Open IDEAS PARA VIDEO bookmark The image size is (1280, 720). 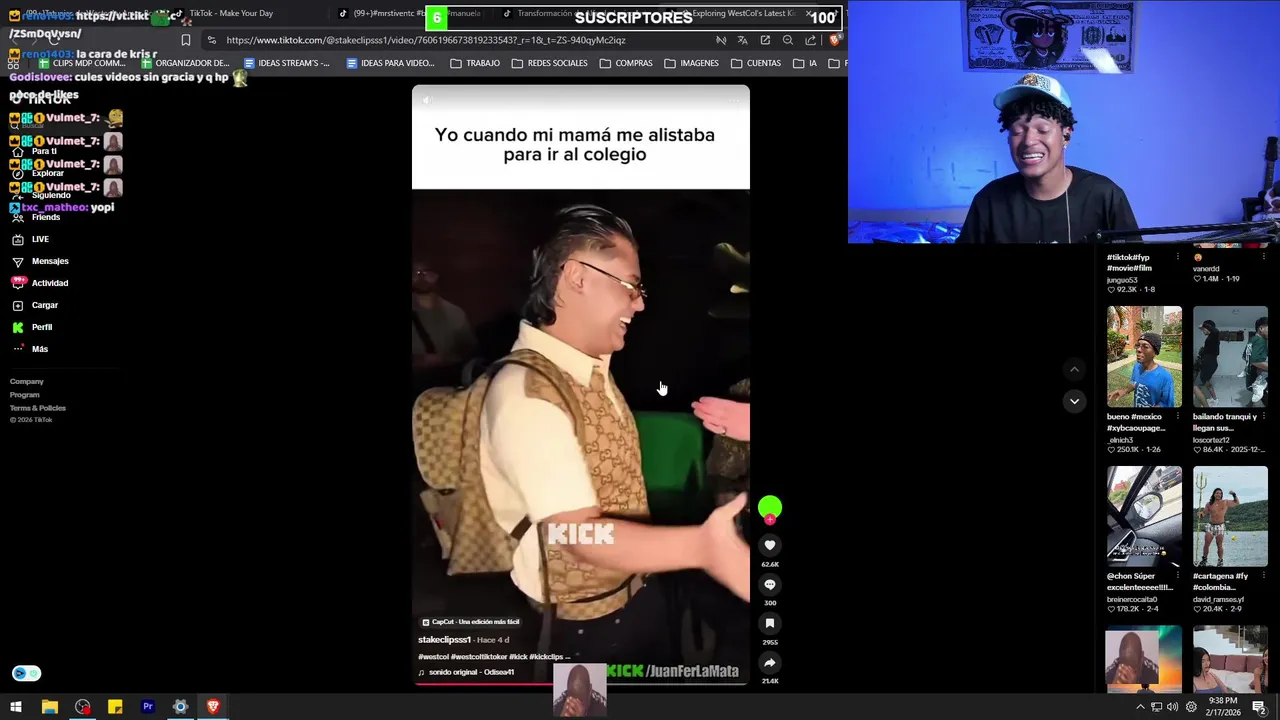390,63
